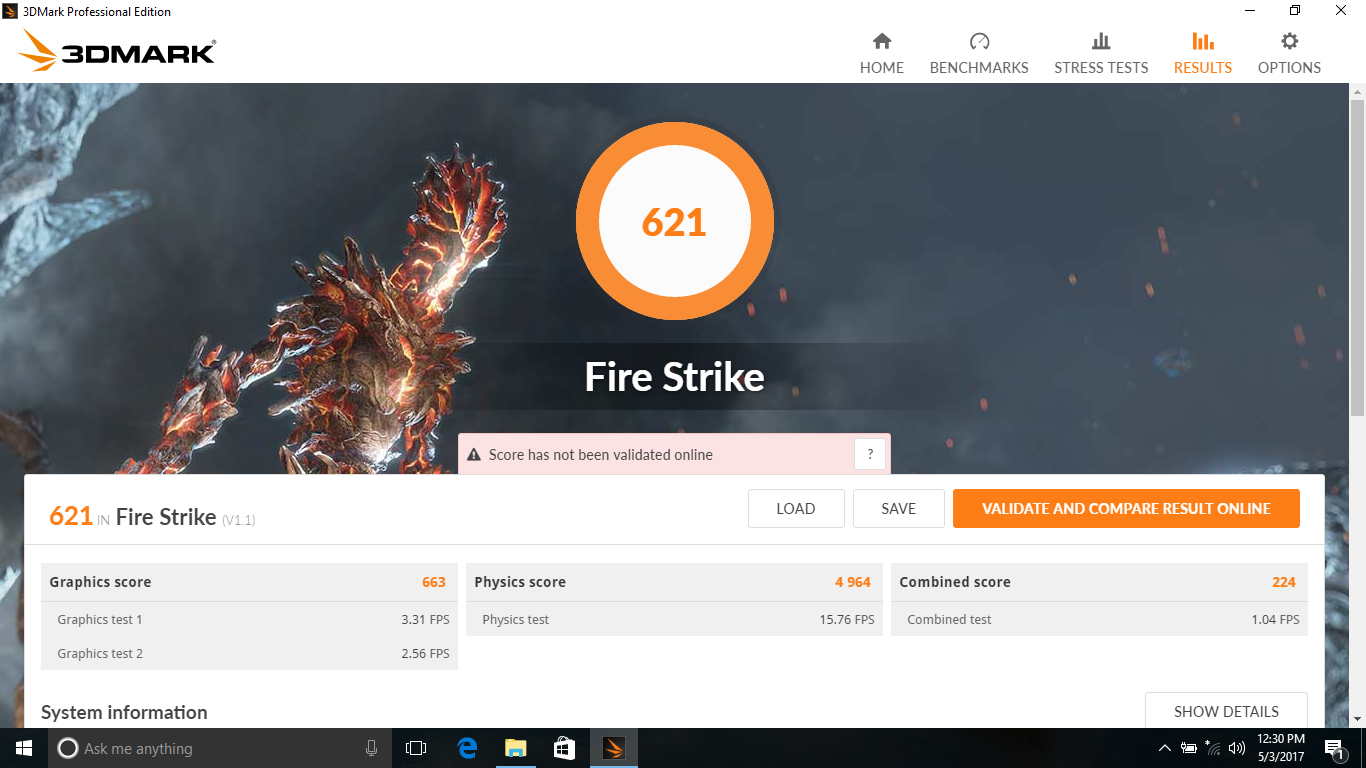This screenshot has width=1366, height=768.
Task: Click the 1.04 FPS value
Action: pyautogui.click(x=1275, y=620)
